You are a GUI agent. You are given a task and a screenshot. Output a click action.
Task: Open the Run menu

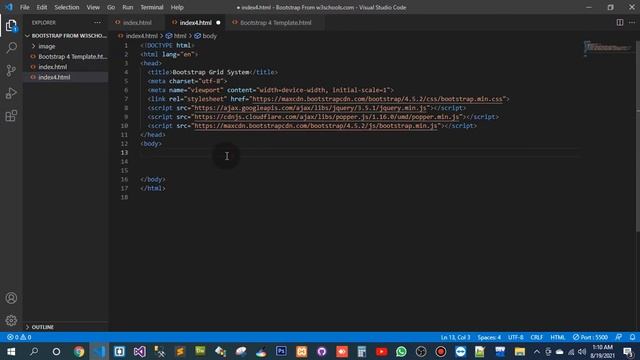pos(127,7)
